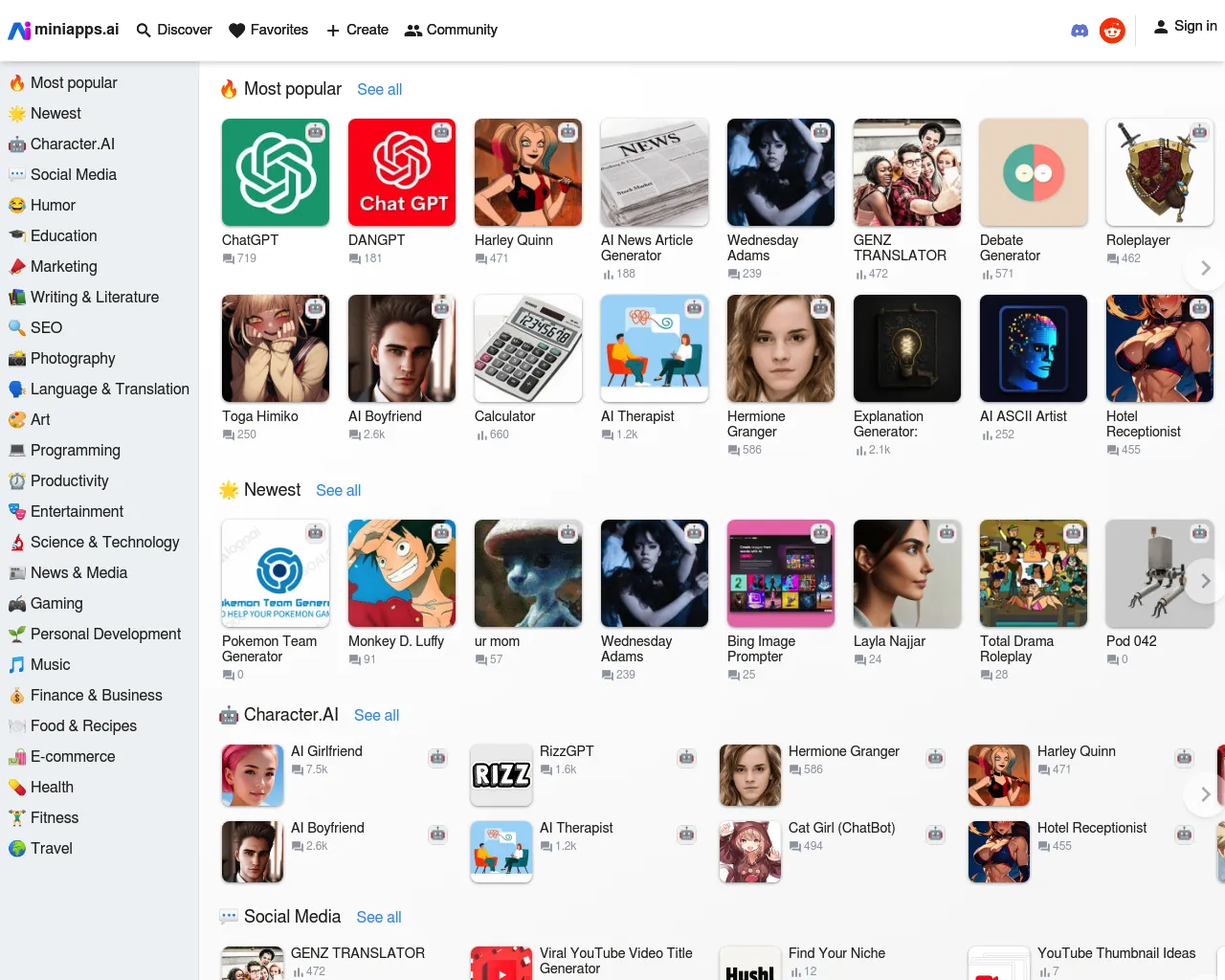This screenshot has height=980, width=1225.
Task: Click the magnifier icon next to Discover
Action: point(141,30)
